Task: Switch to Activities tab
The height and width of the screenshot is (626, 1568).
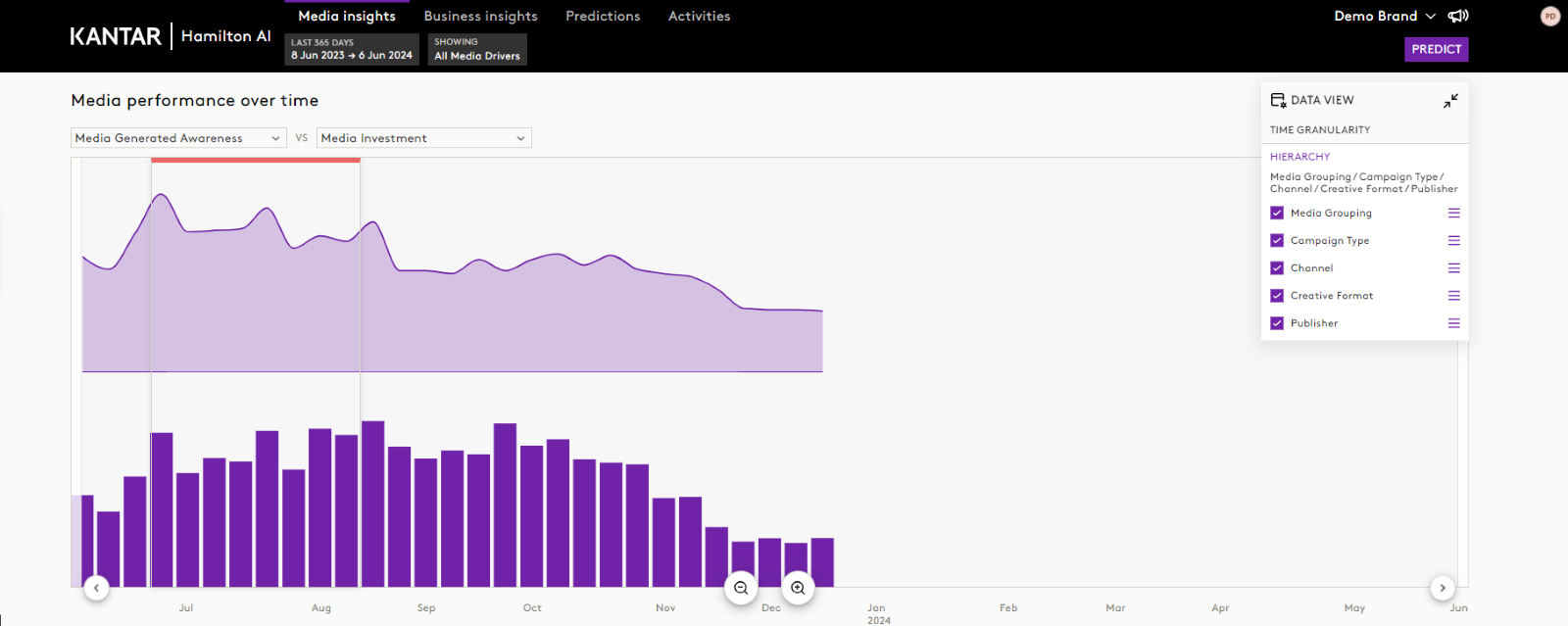Action: (x=699, y=16)
